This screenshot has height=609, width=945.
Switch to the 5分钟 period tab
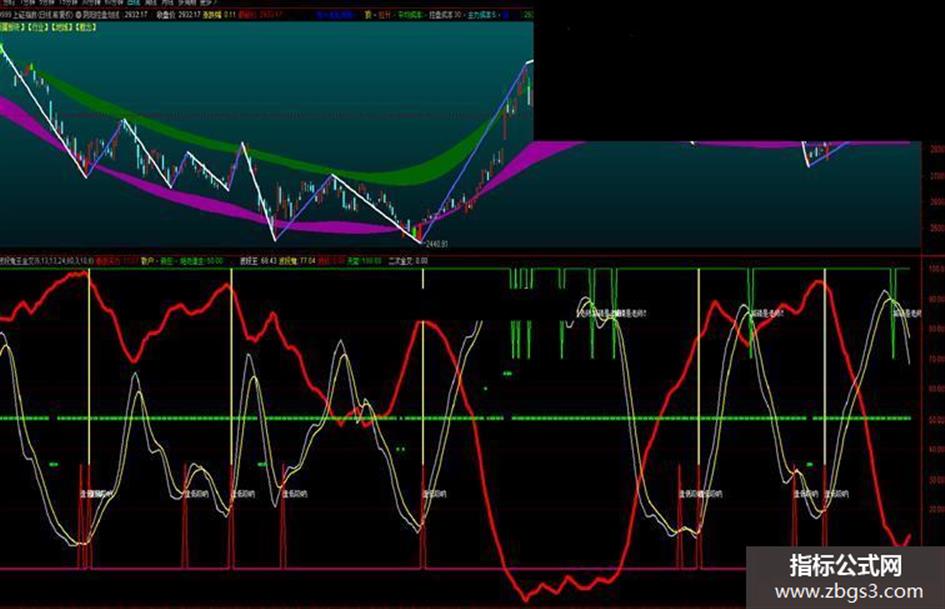[x=48, y=2]
